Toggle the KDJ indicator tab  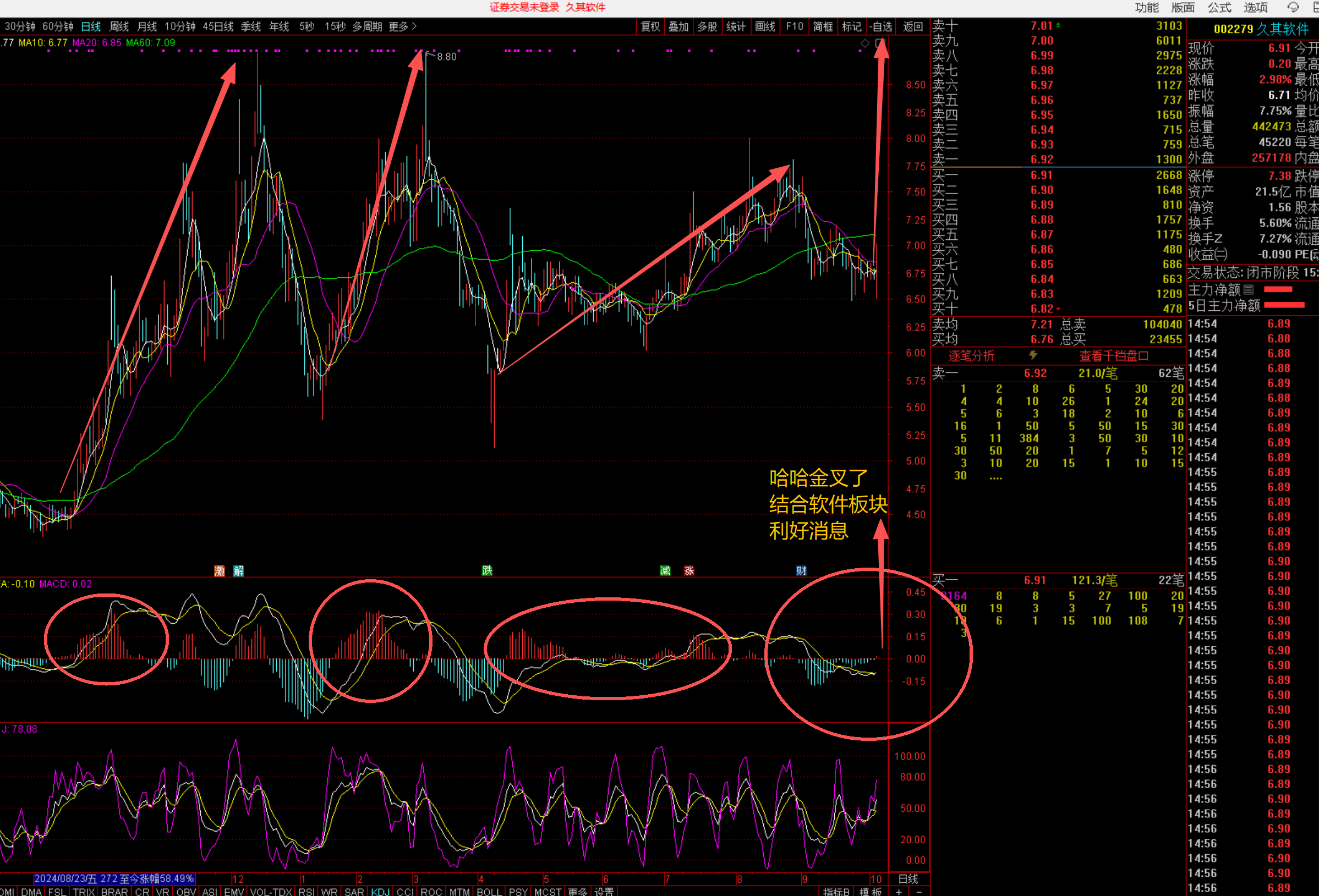(x=380, y=892)
